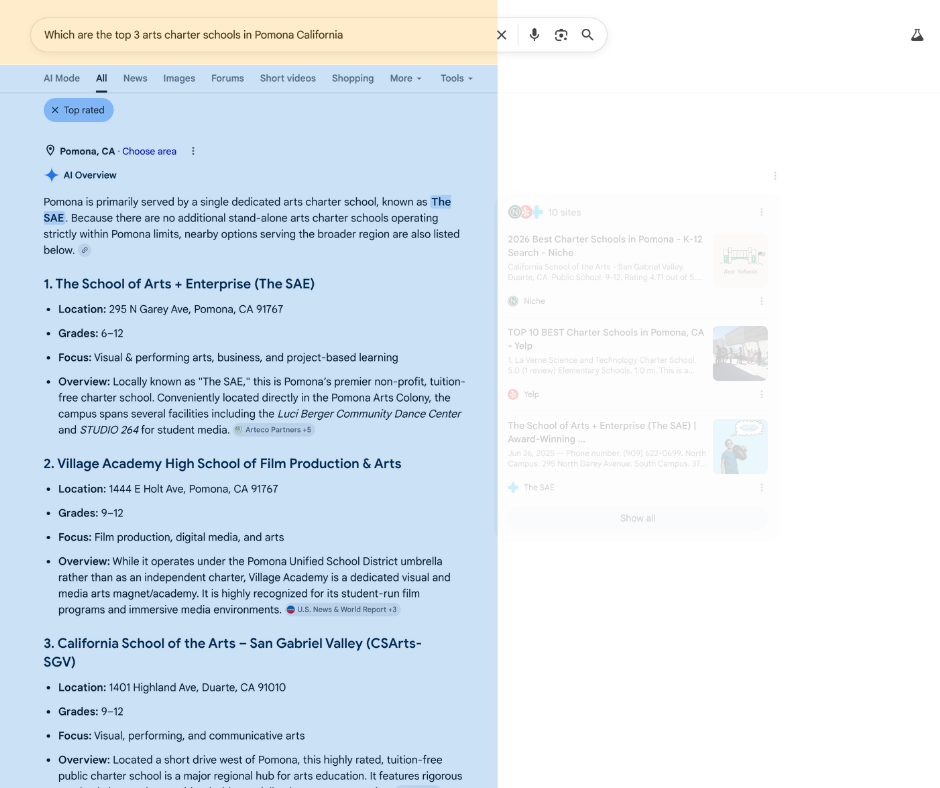The image size is (940, 788).
Task: Click the Niche favicon icon
Action: coord(513,301)
